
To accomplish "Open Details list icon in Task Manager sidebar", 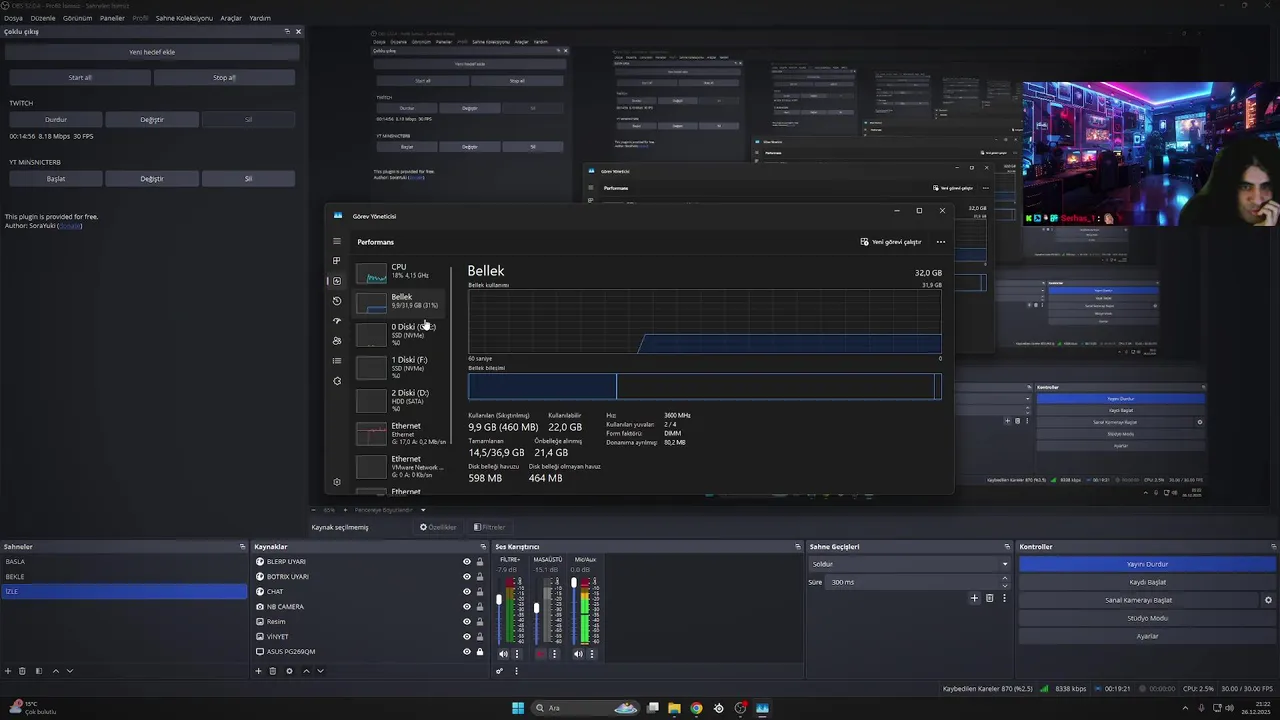I will click(x=337, y=361).
